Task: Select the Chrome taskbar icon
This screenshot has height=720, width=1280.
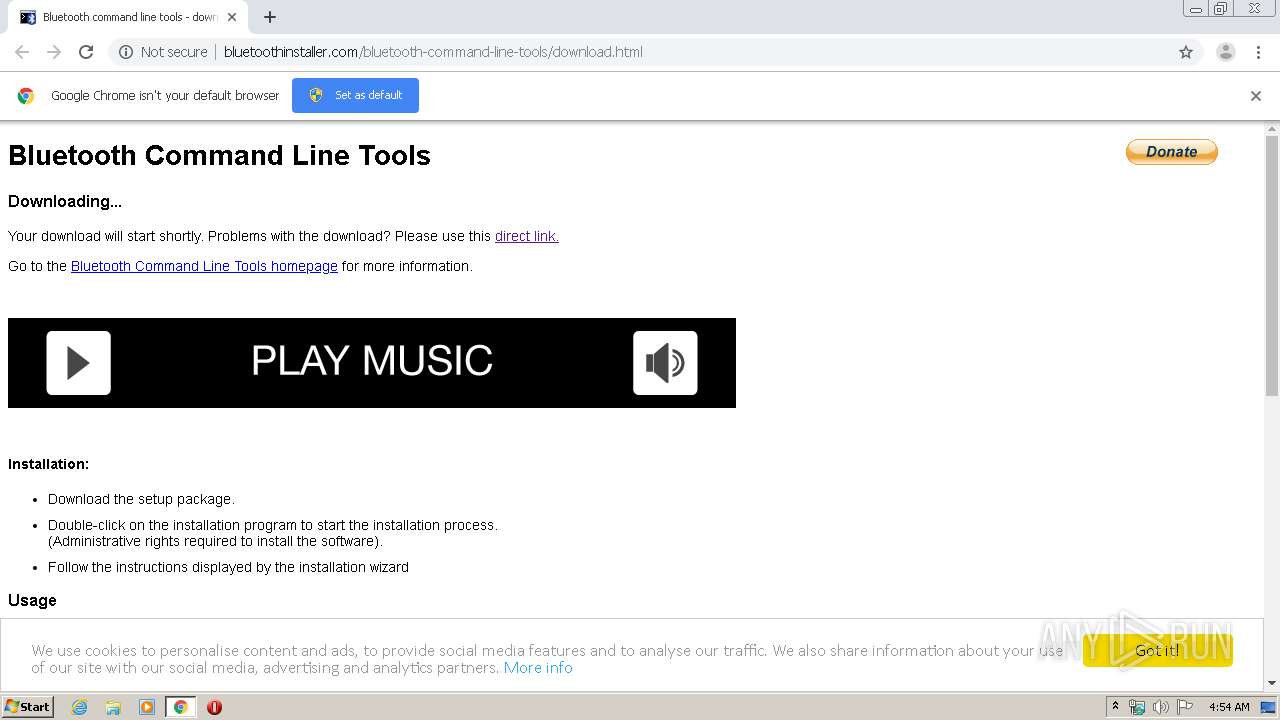Action: click(180, 707)
